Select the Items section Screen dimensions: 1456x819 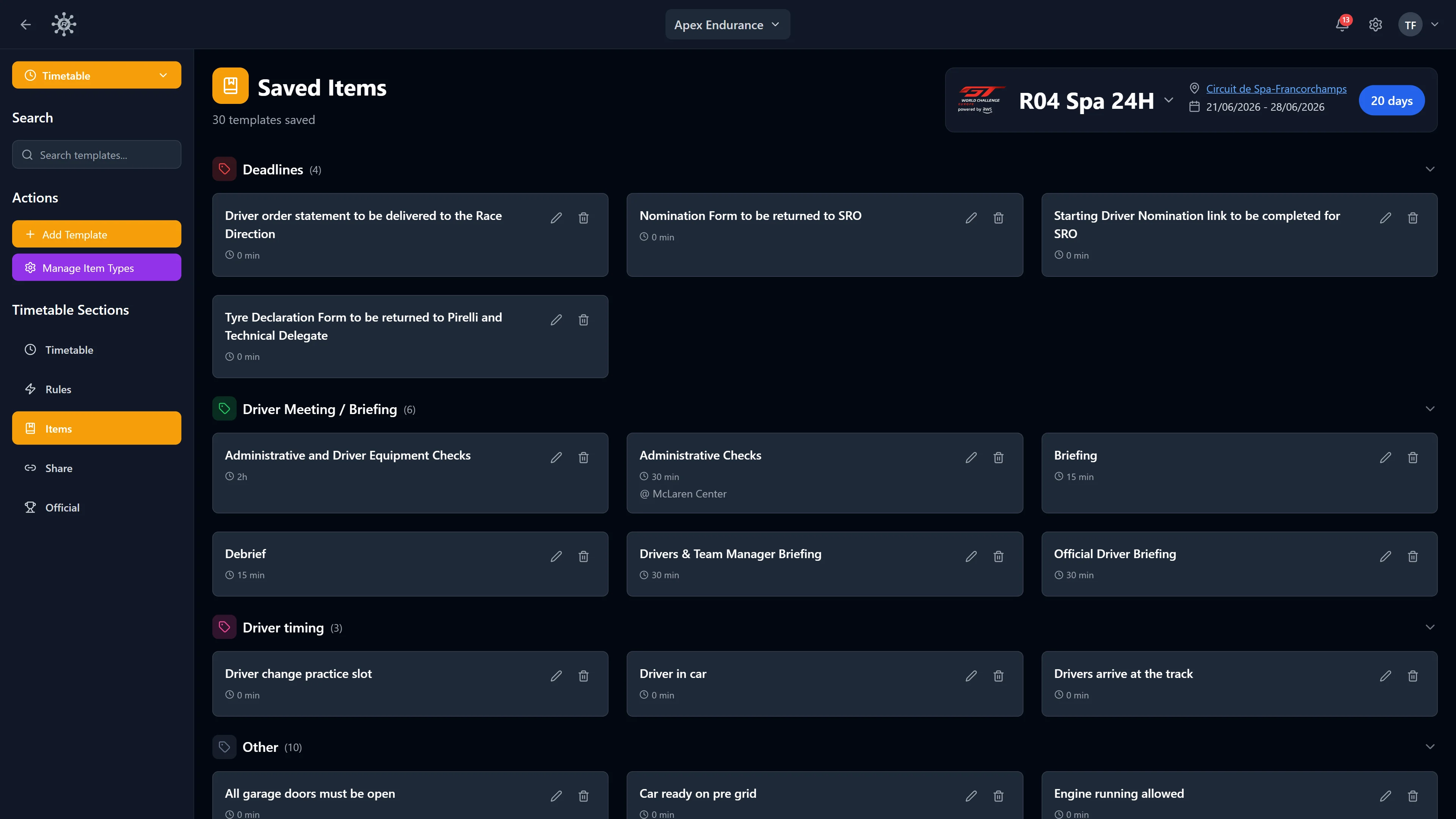[x=97, y=428]
